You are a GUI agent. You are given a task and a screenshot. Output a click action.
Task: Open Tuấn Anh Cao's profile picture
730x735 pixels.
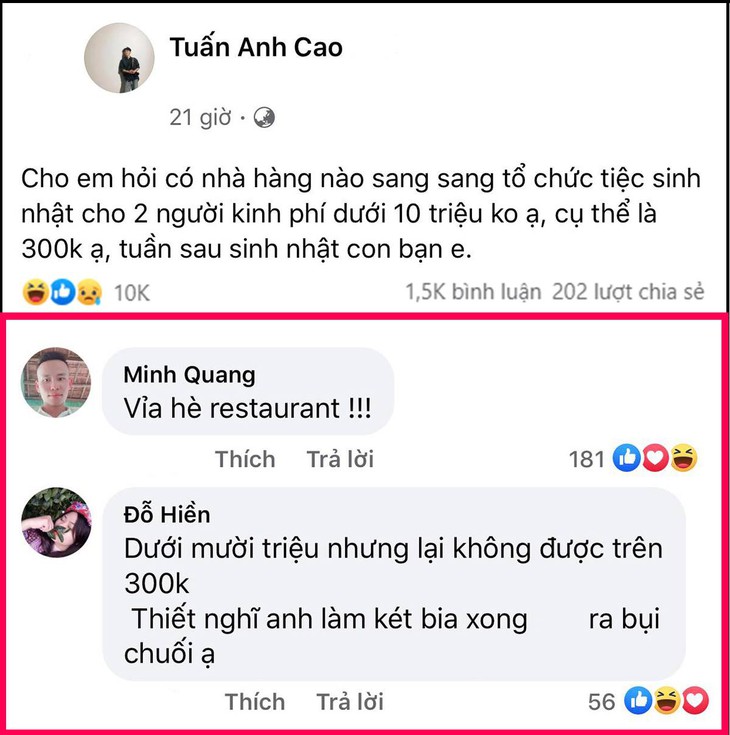coord(119,58)
